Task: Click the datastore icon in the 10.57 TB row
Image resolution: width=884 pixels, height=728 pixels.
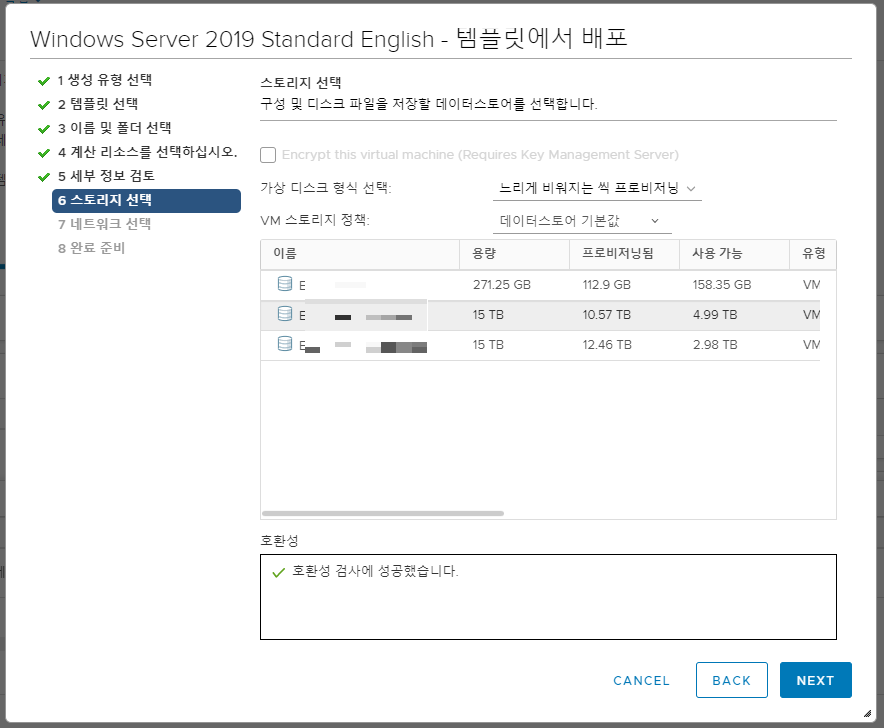Action: click(285, 314)
